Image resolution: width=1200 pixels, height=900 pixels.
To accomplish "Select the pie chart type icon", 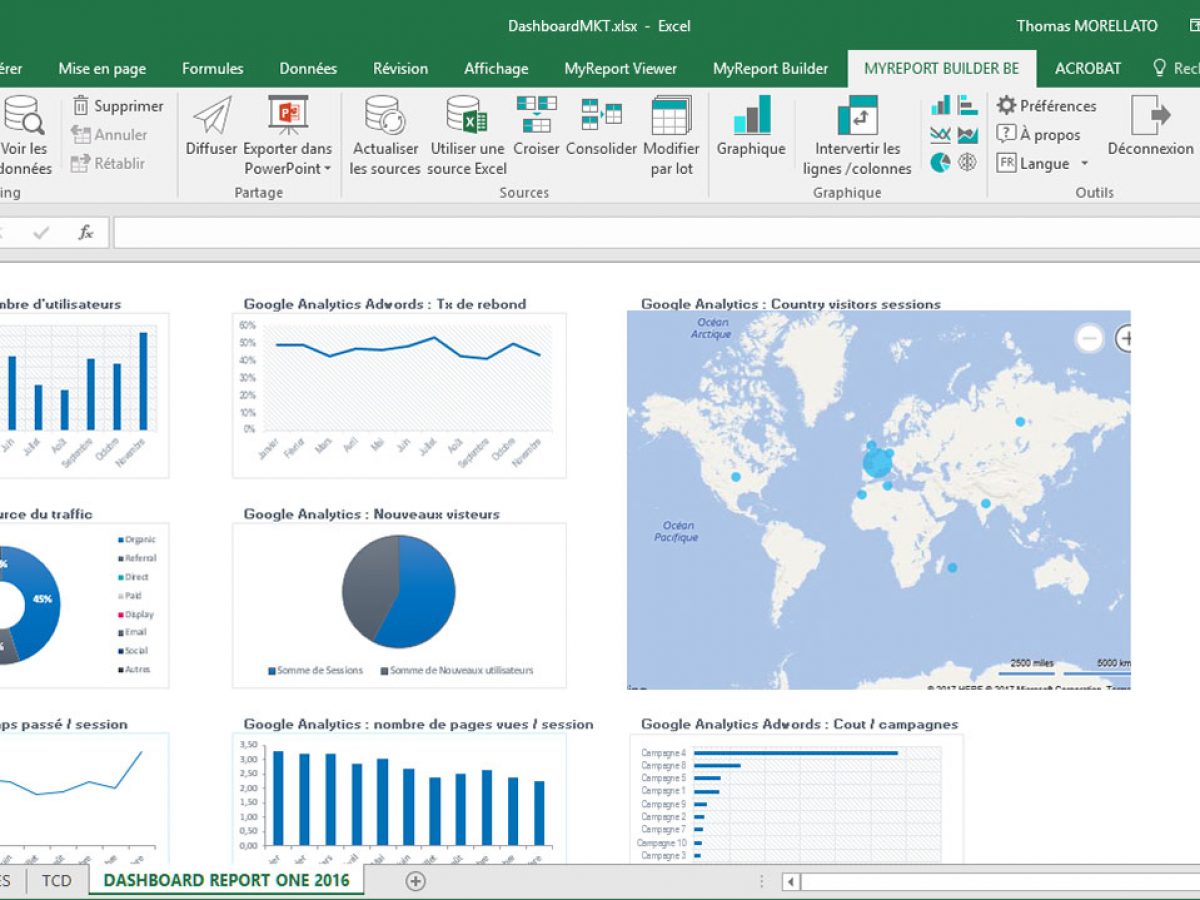I will pos(941,162).
